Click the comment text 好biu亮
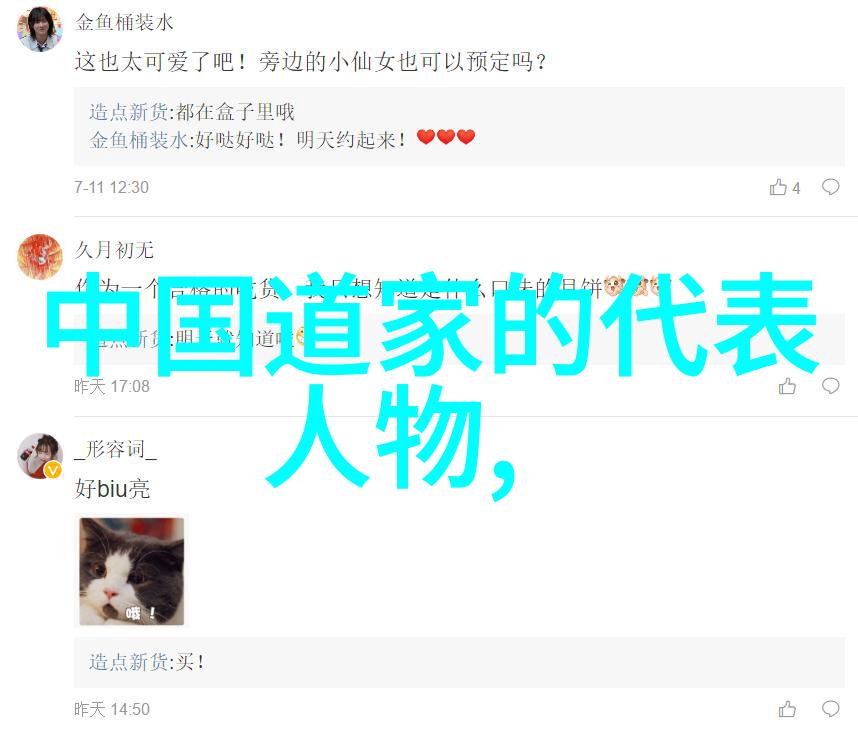This screenshot has width=858, height=734. point(112,489)
